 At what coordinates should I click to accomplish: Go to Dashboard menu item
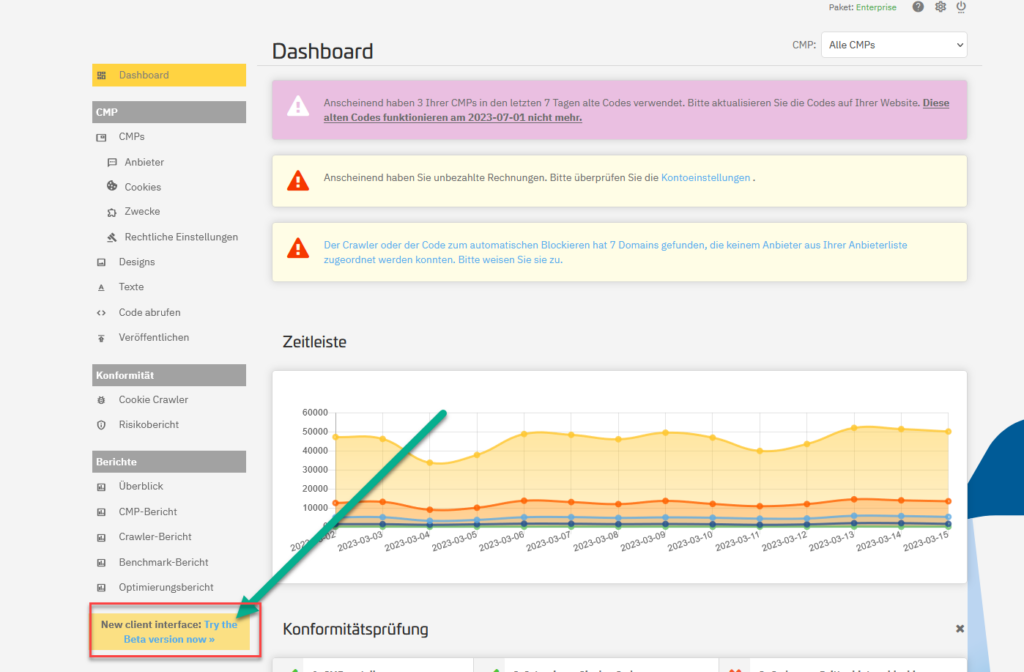169,75
